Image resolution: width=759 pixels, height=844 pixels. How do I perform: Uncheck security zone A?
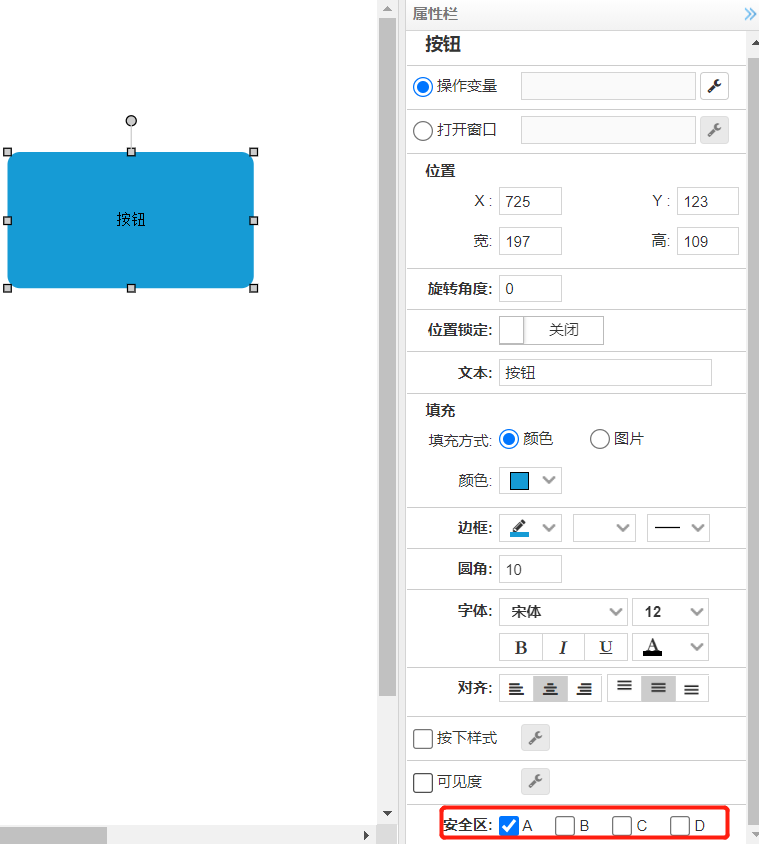[x=509, y=825]
